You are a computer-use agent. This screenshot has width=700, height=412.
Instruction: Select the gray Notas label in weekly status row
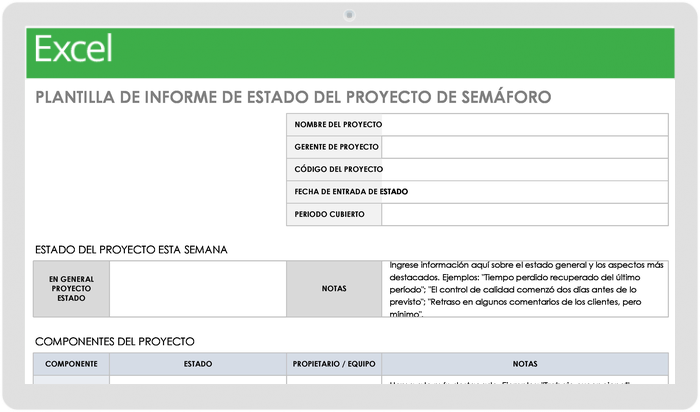pyautogui.click(x=334, y=289)
